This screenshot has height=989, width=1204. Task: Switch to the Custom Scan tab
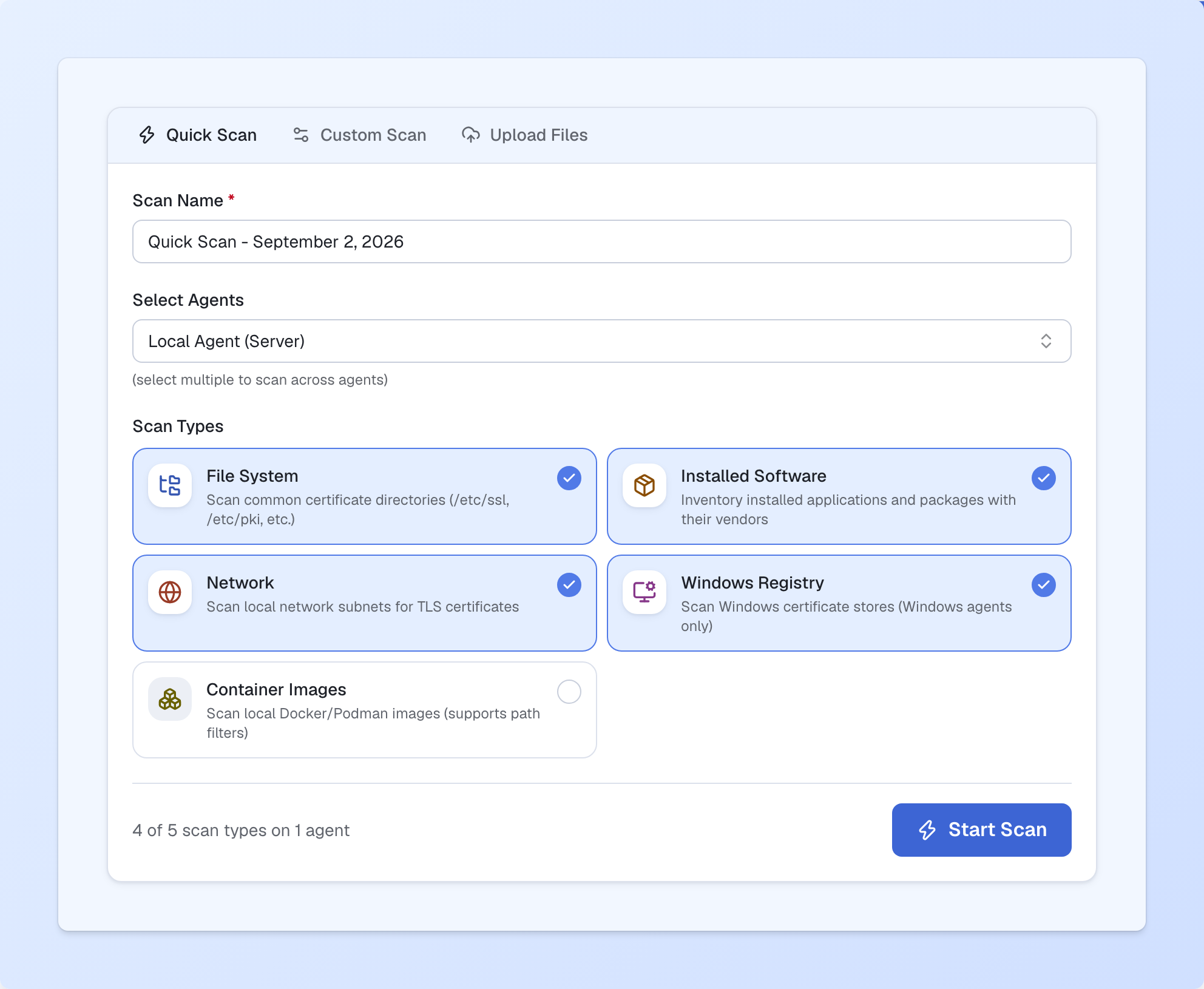pos(360,135)
